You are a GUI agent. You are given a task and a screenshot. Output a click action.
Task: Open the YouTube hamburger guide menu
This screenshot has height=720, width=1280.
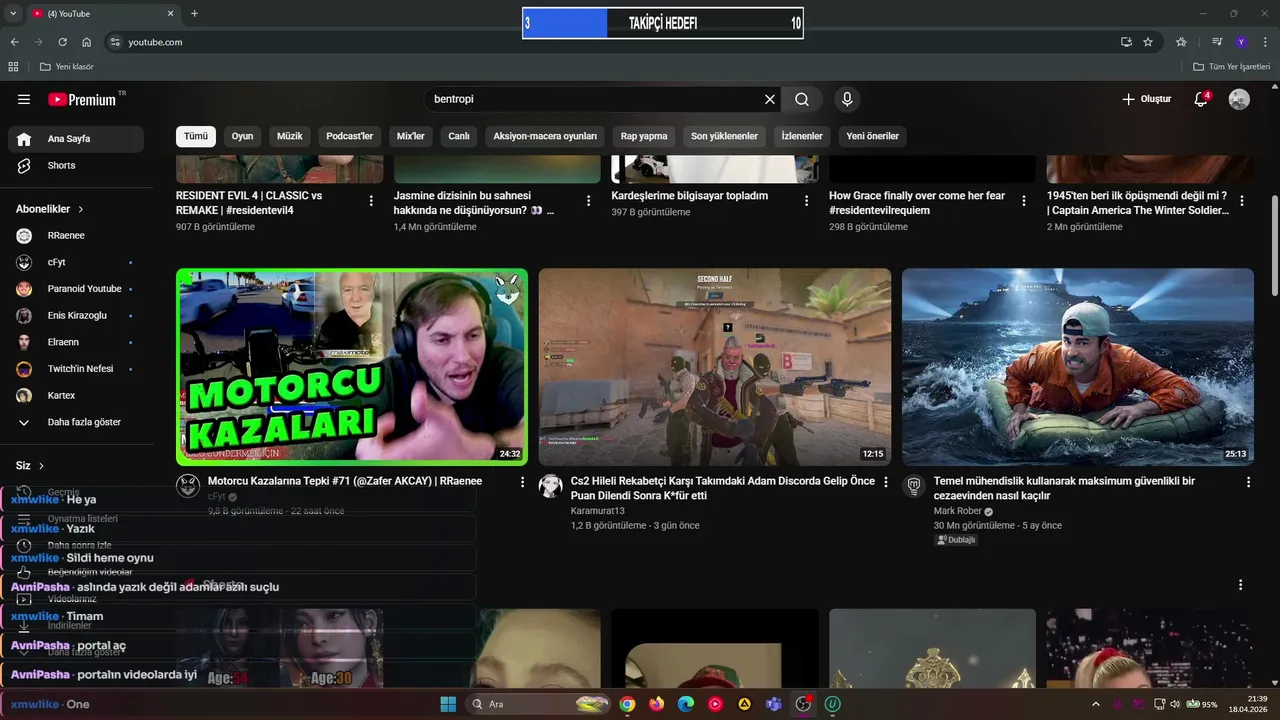click(x=24, y=99)
